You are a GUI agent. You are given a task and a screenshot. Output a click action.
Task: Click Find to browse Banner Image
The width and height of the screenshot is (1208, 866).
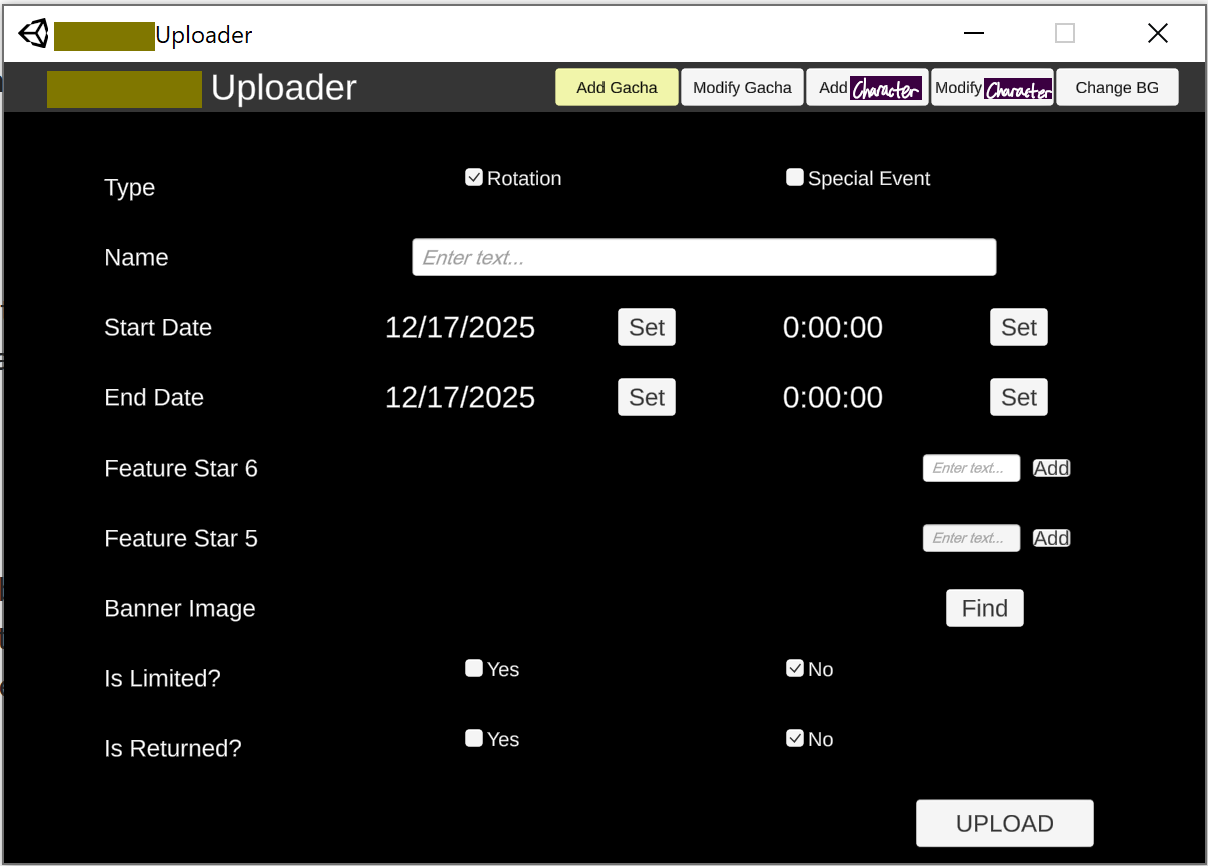[x=984, y=608]
